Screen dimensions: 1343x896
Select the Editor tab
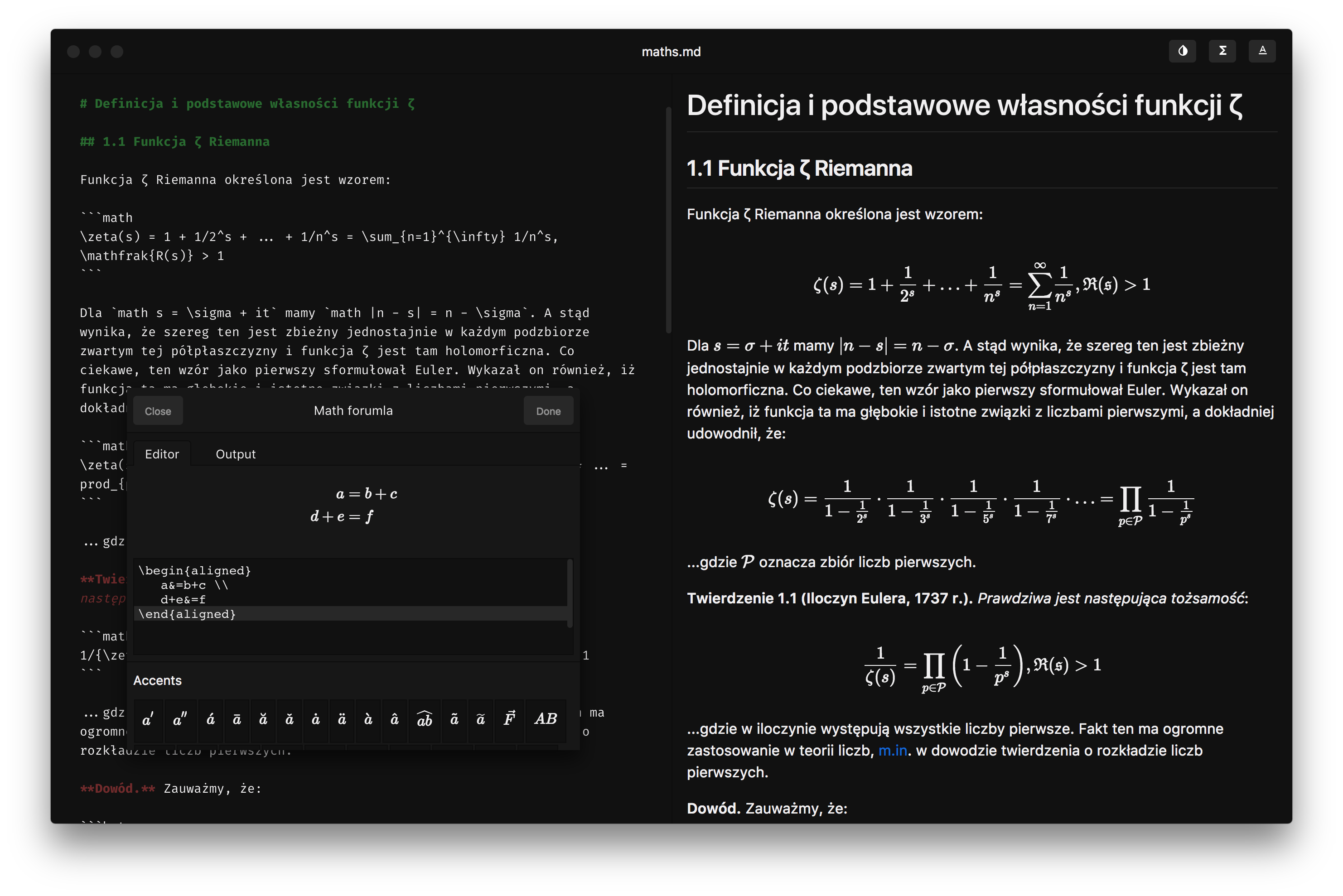pyautogui.click(x=162, y=454)
